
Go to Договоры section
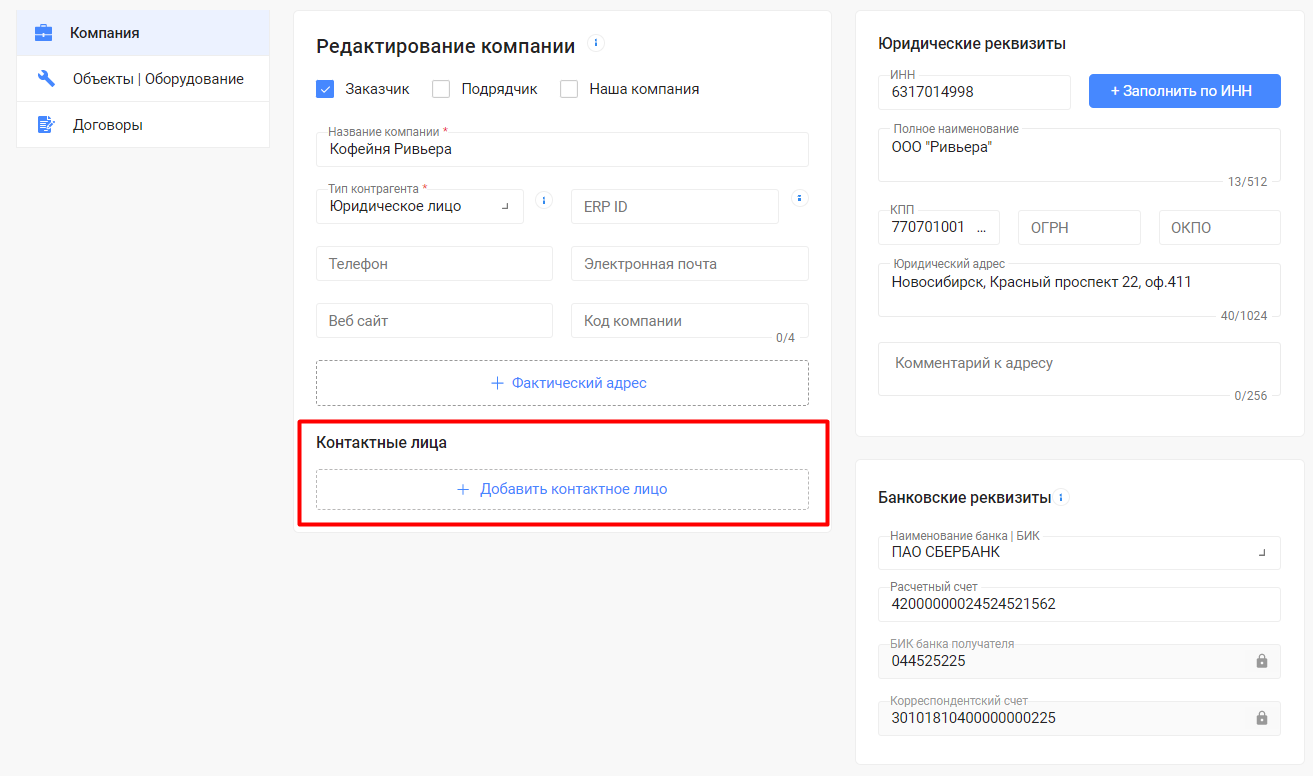[143, 125]
